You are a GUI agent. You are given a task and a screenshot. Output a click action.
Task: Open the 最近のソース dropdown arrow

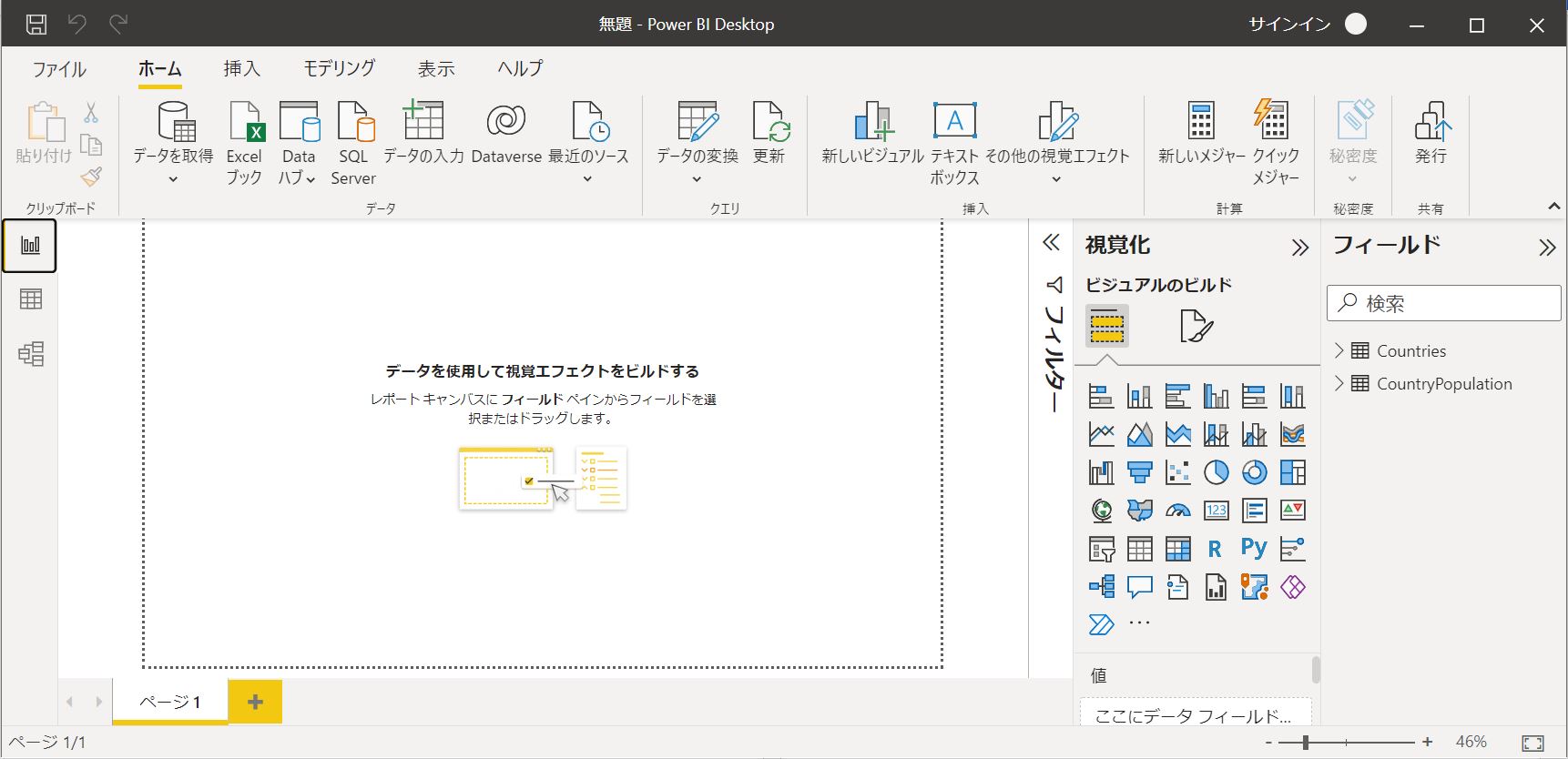pos(587,179)
